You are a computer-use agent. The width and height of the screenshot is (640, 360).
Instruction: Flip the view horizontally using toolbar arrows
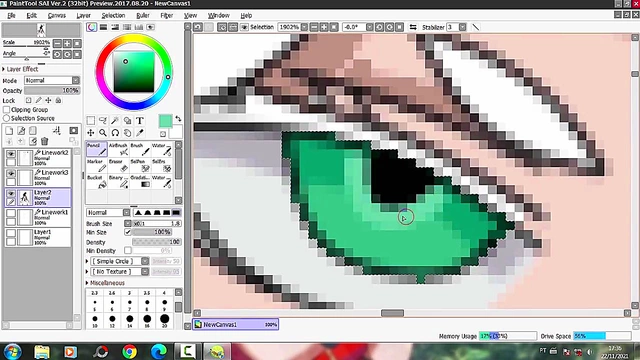413,27
